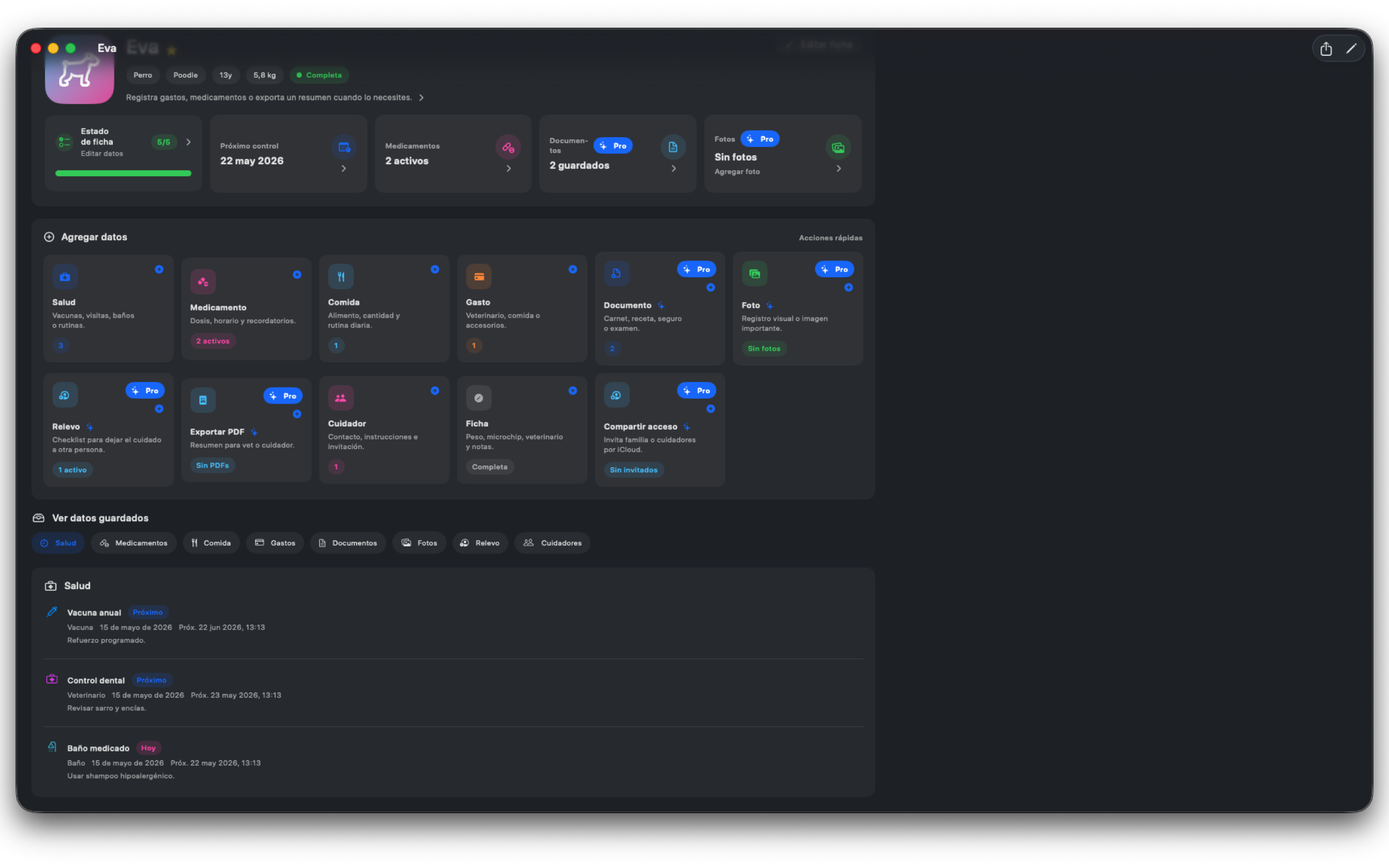Click the Cuidador people icon
This screenshot has width=1389, height=868.
[x=341, y=398]
